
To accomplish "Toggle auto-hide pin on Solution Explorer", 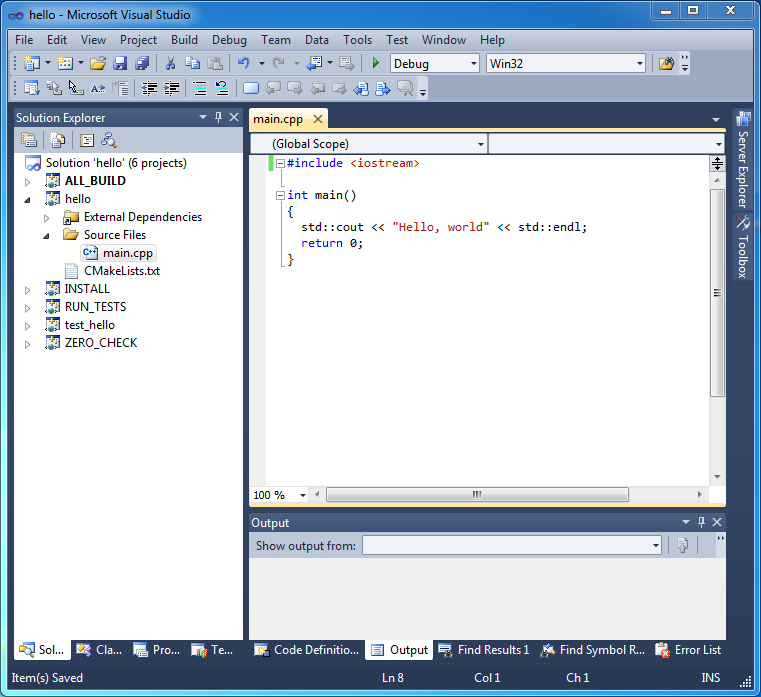I will [x=218, y=117].
